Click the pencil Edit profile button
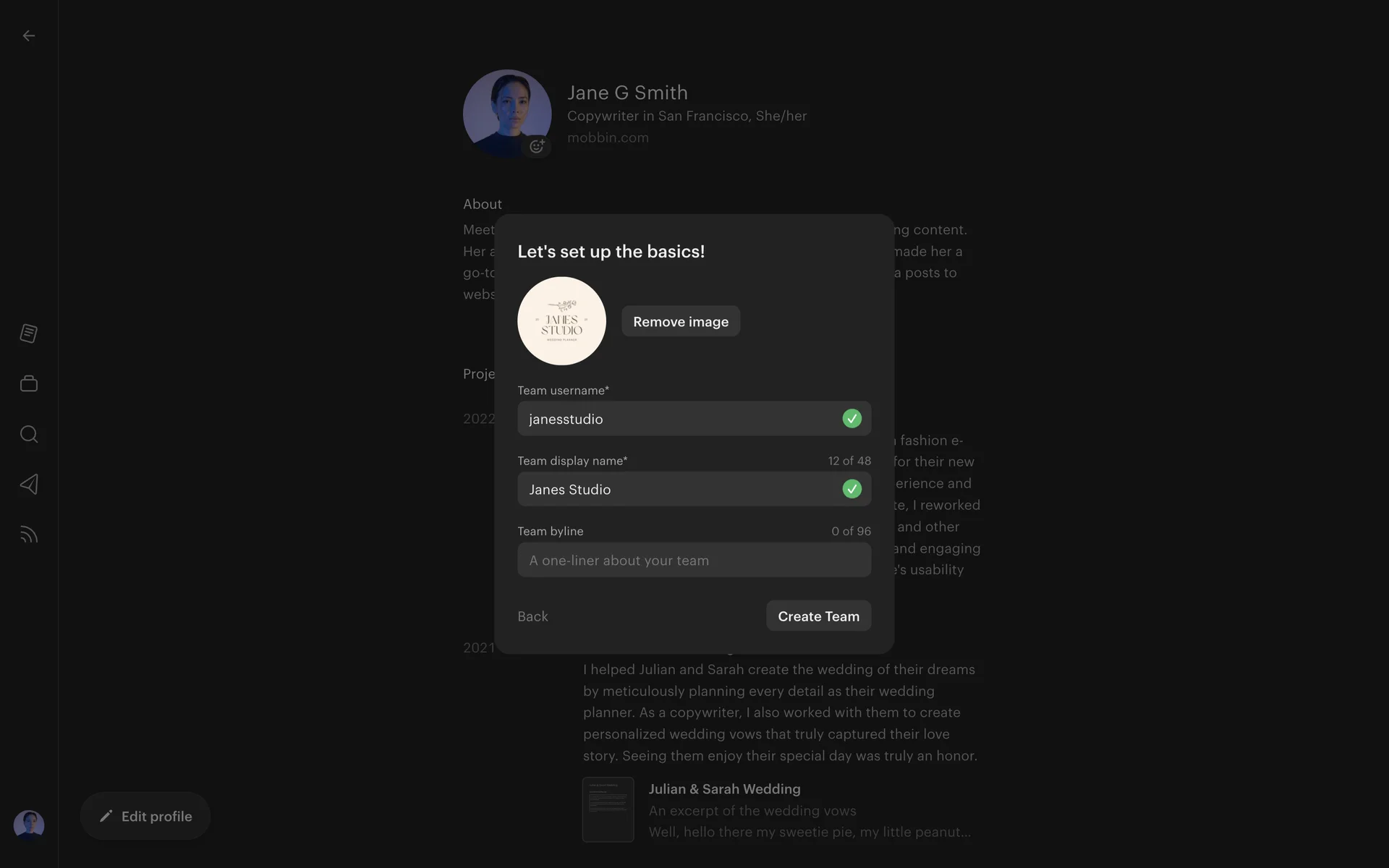Screen dimensions: 1389x868 point(145,816)
